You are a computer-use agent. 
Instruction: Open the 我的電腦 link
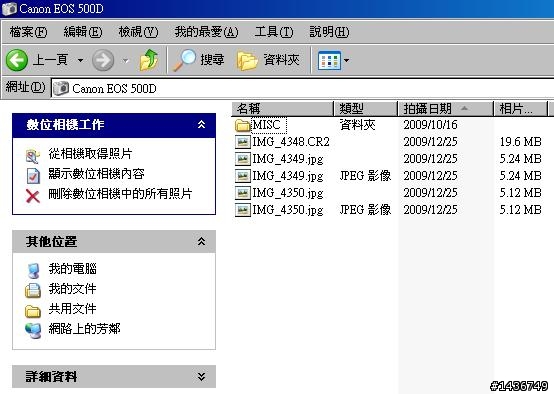(x=72, y=269)
